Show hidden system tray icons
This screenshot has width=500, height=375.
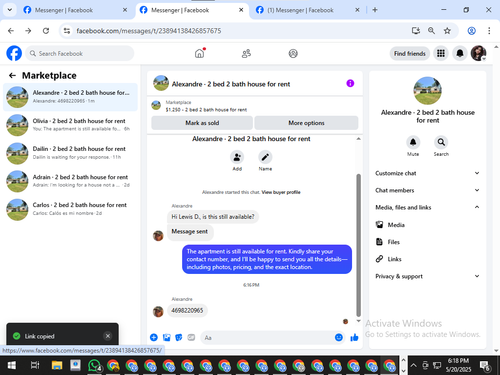point(413,365)
